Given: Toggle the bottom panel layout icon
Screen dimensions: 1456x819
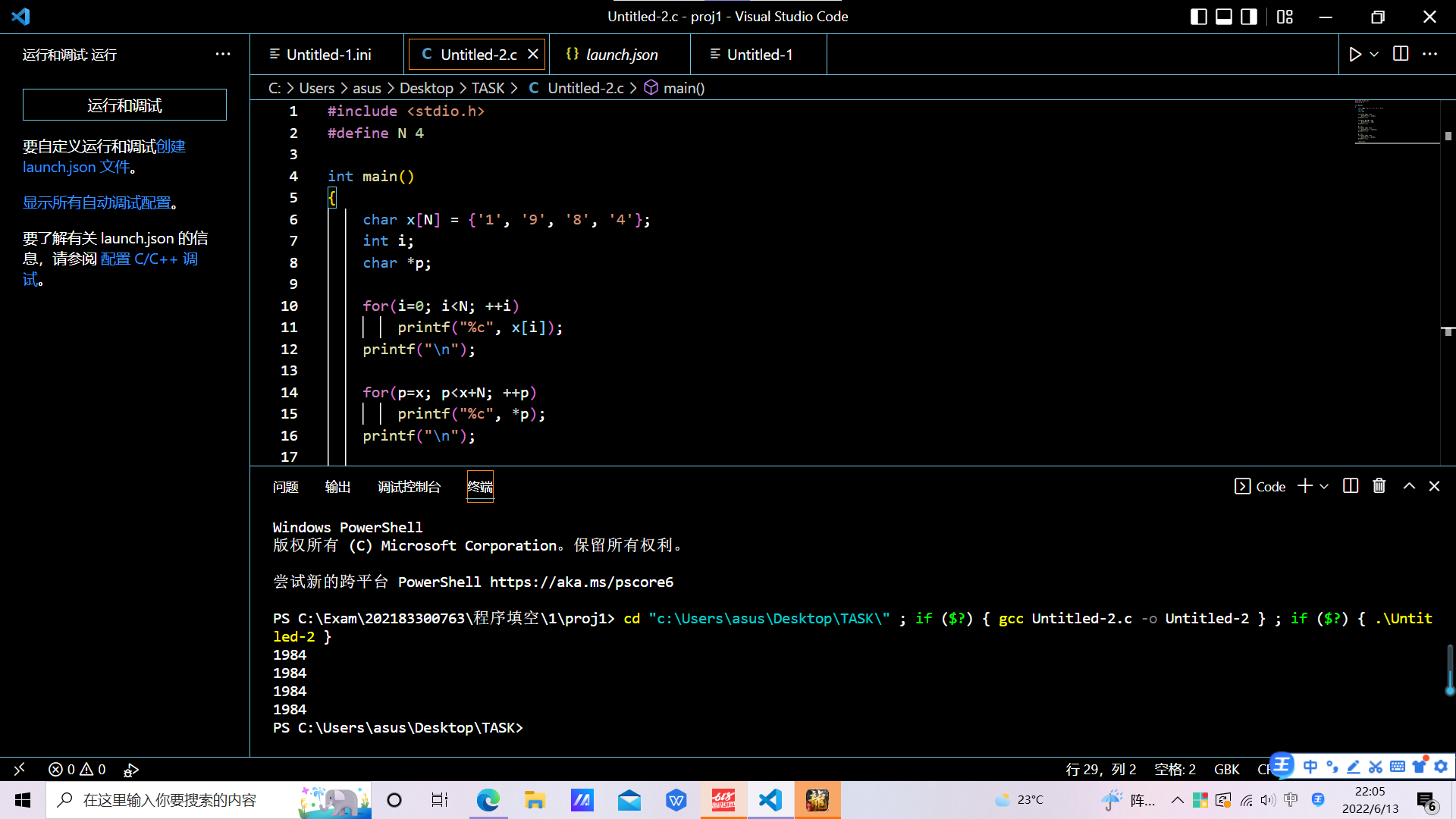Looking at the screenshot, I should [1224, 17].
